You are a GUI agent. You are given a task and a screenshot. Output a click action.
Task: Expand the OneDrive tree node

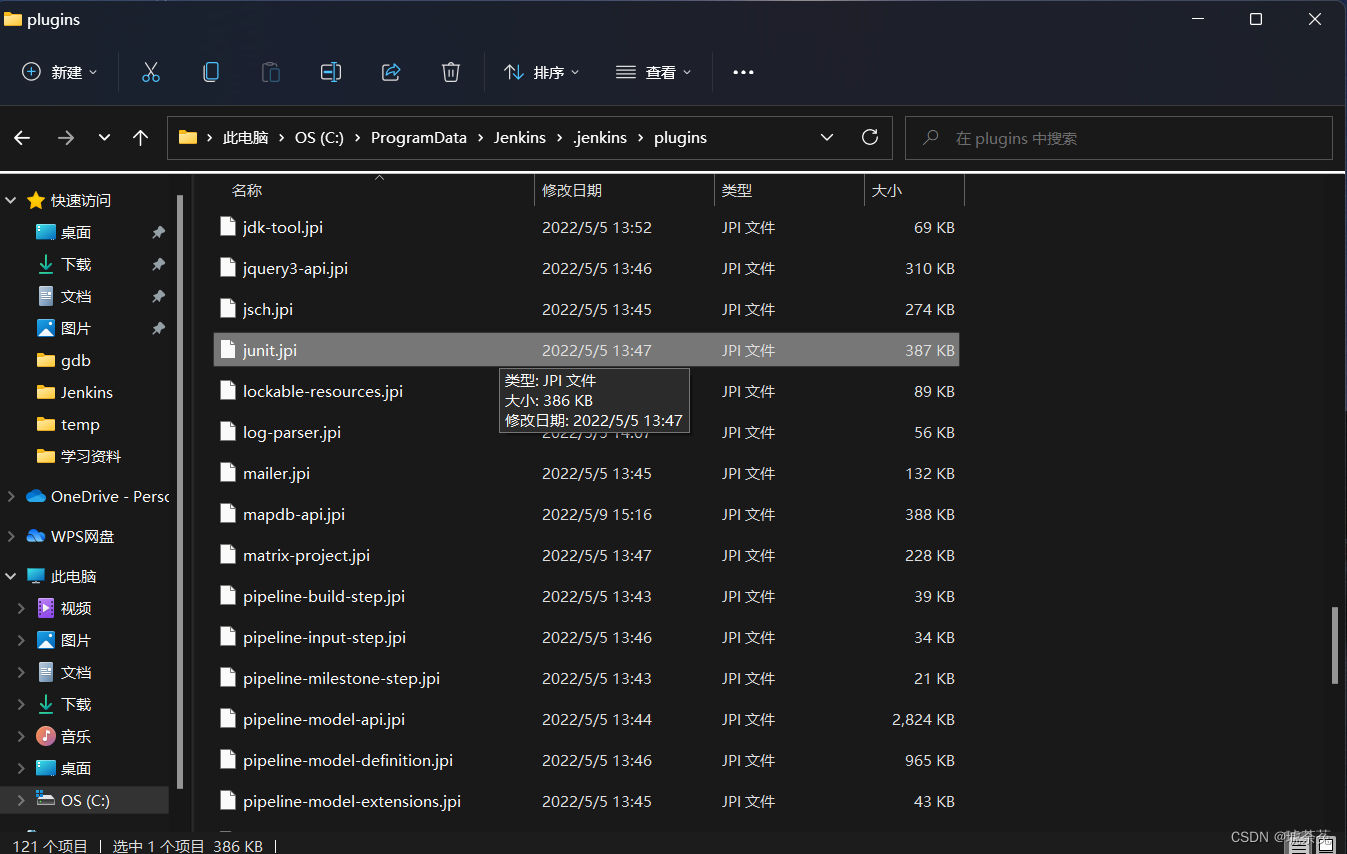pyautogui.click(x=11, y=496)
